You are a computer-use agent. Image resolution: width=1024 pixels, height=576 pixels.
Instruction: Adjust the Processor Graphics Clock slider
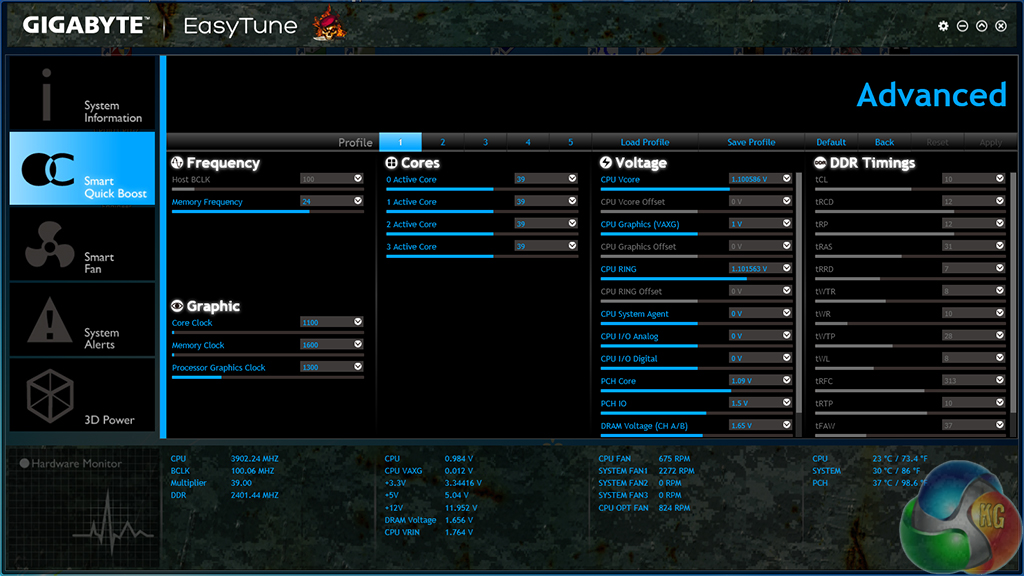(x=268, y=377)
